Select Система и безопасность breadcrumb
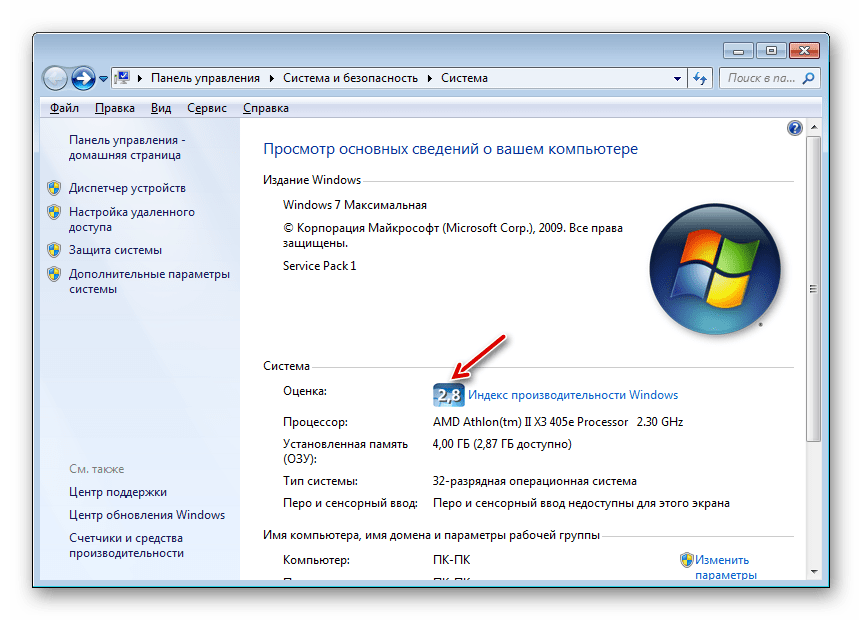Viewport: 862px width, 620px height. pos(350,78)
